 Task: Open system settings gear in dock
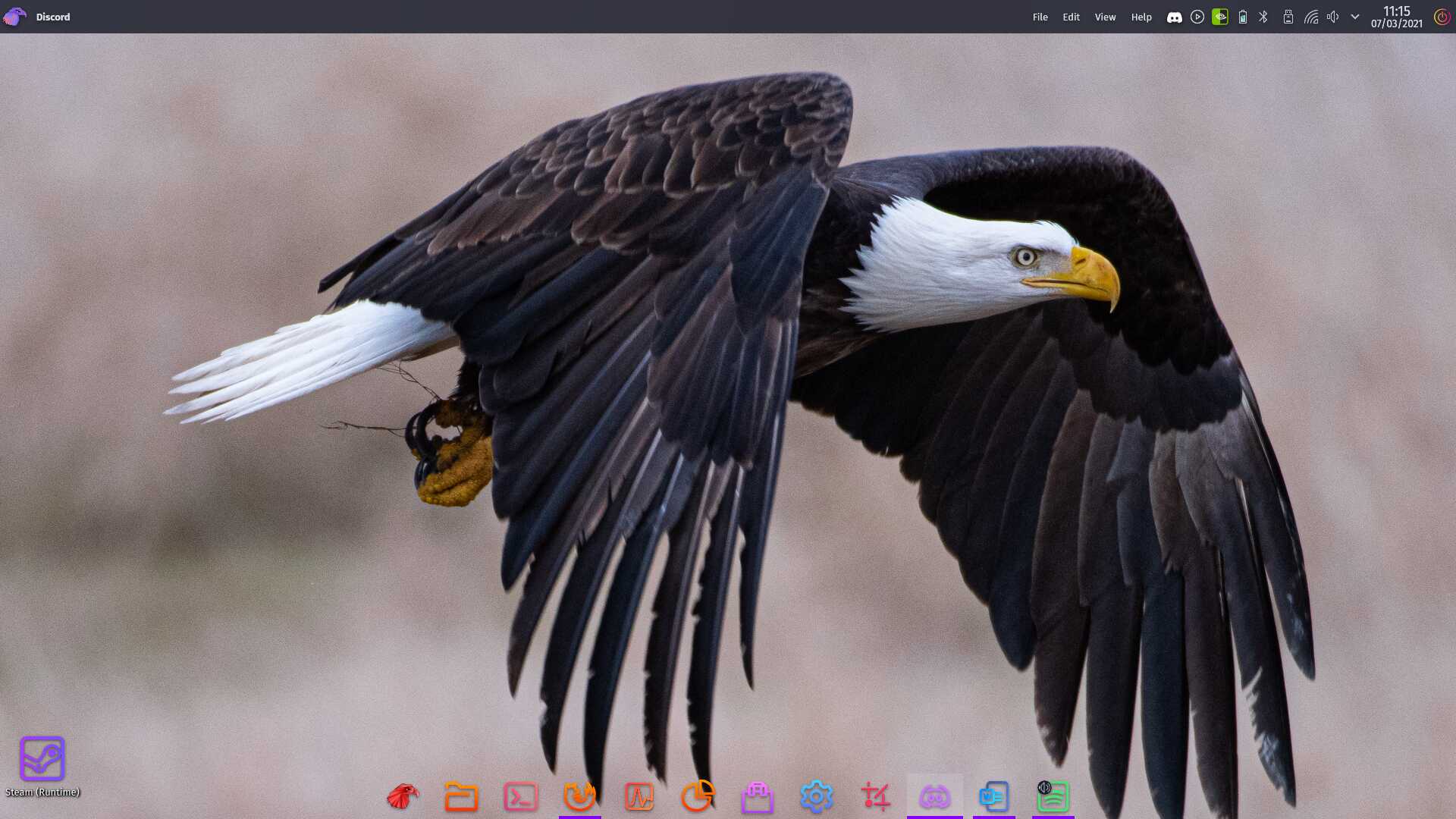pyautogui.click(x=816, y=797)
